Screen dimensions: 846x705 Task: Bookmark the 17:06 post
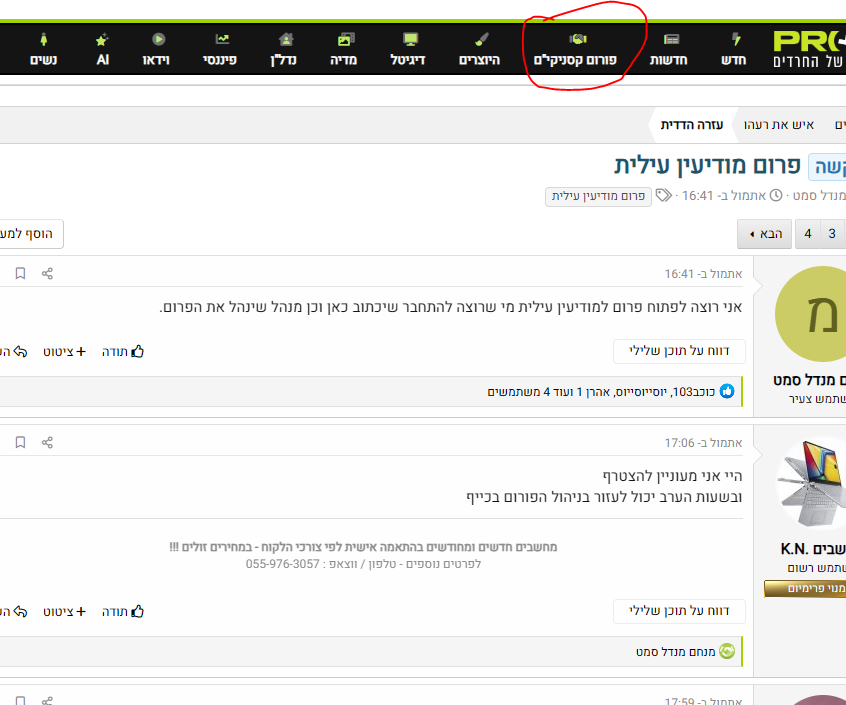tap(20, 443)
